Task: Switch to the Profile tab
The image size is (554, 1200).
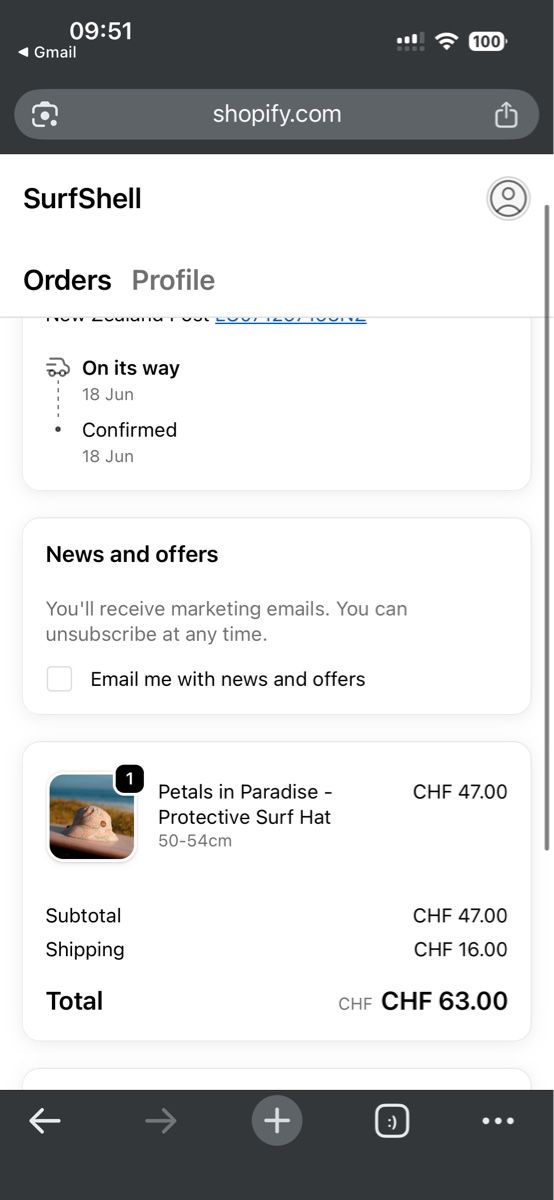Action: pyautogui.click(x=173, y=280)
